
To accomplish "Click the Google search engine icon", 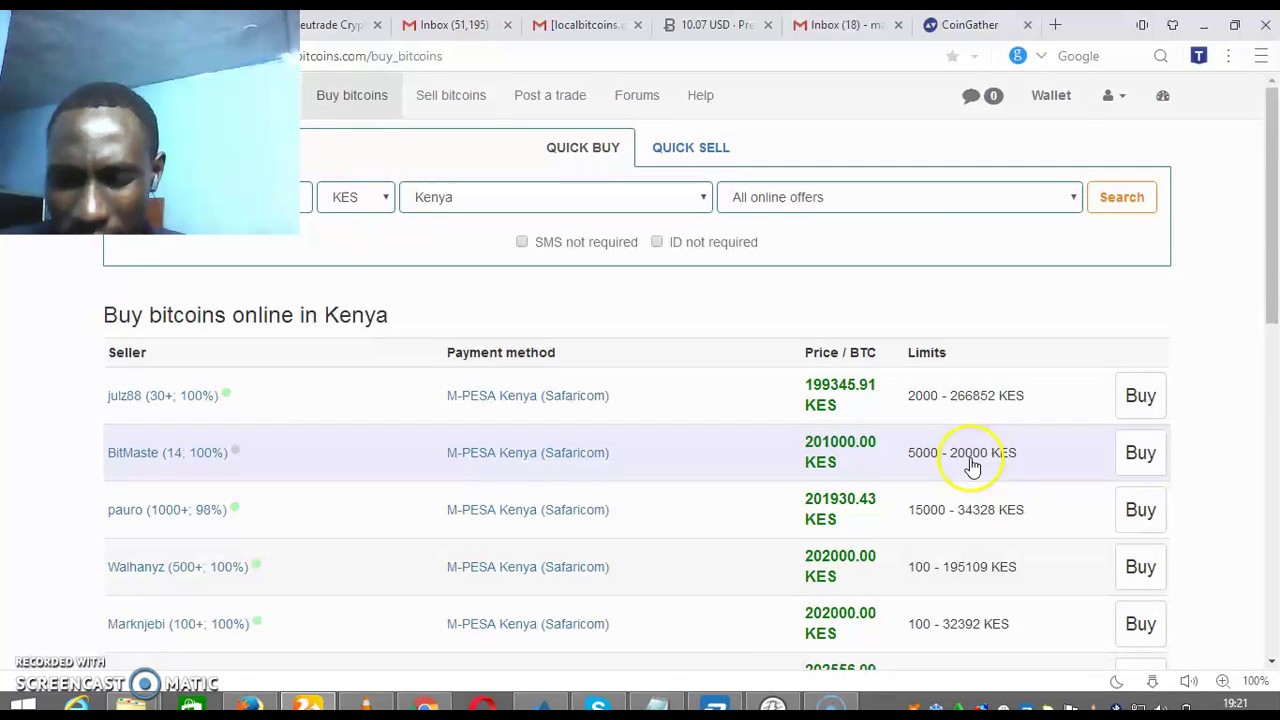I will pyautogui.click(x=1017, y=56).
